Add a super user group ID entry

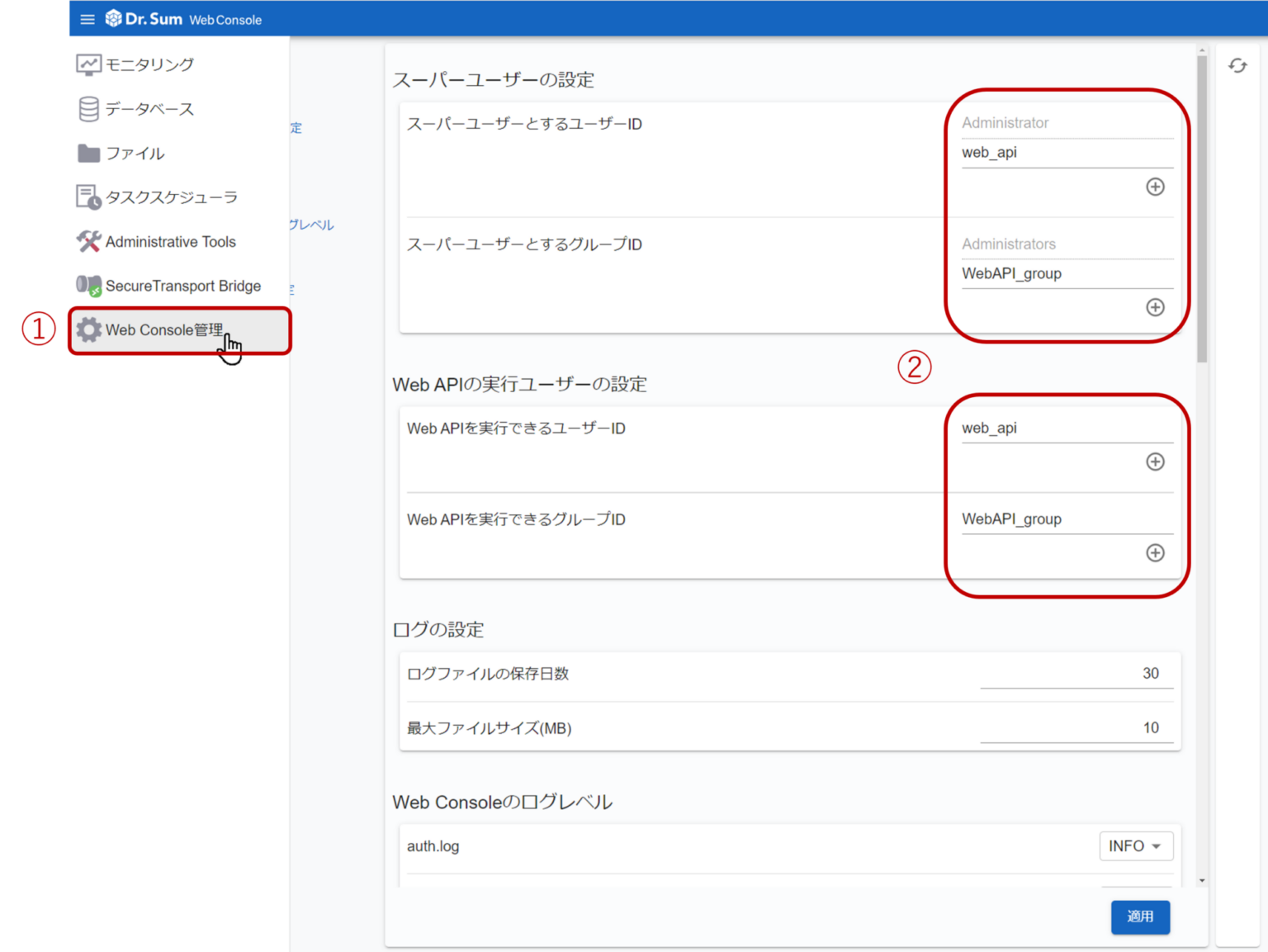pyautogui.click(x=1155, y=307)
